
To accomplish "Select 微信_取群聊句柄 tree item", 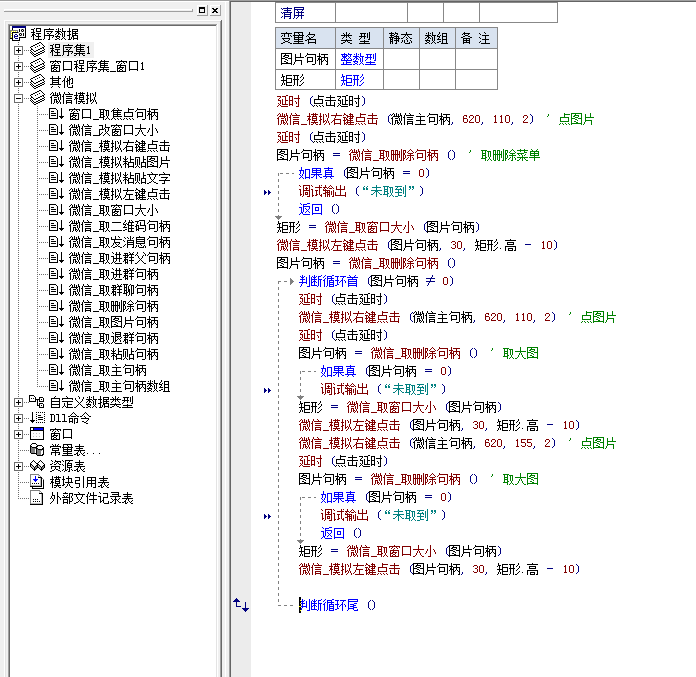I will 114,290.
